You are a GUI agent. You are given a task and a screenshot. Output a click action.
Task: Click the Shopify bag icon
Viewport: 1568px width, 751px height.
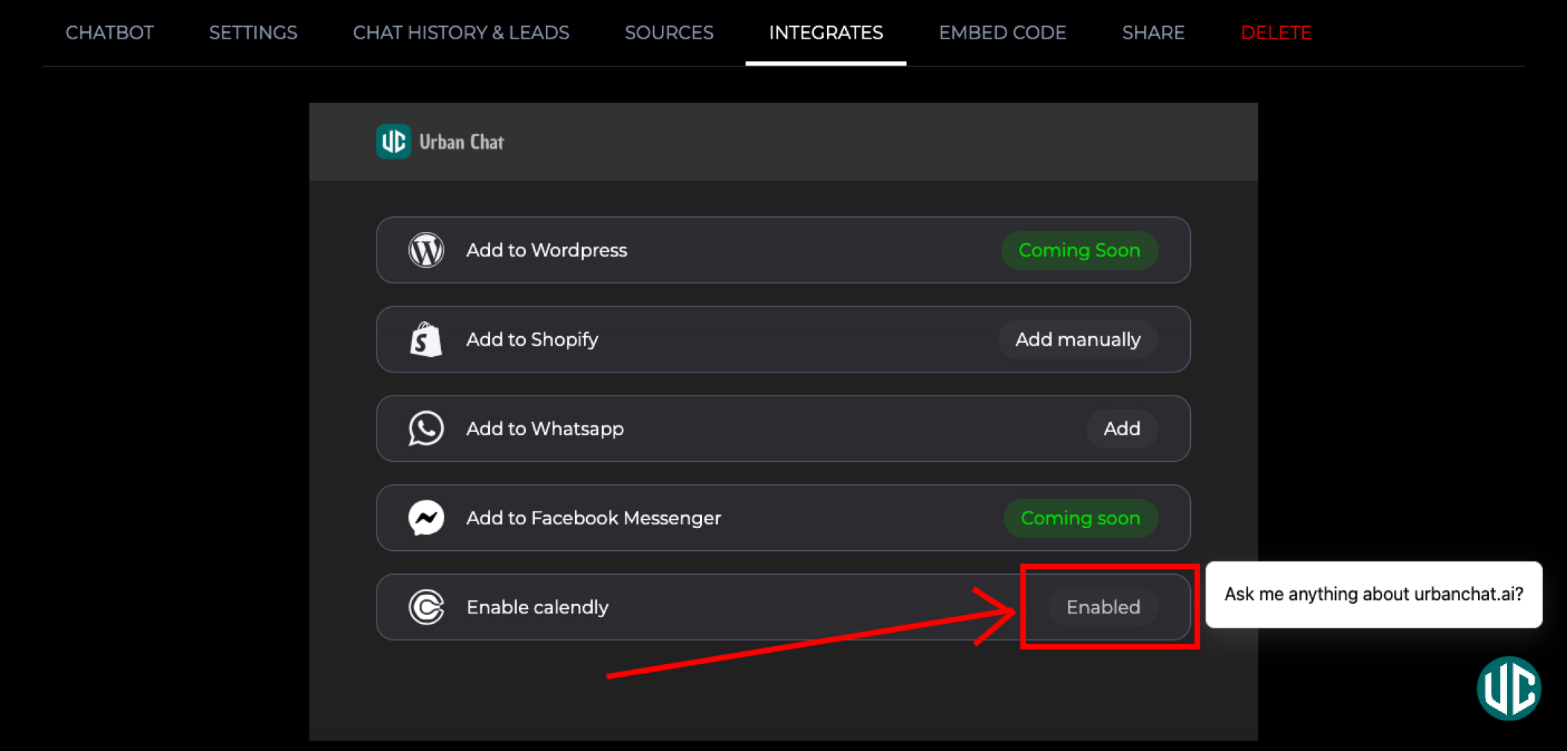point(426,339)
